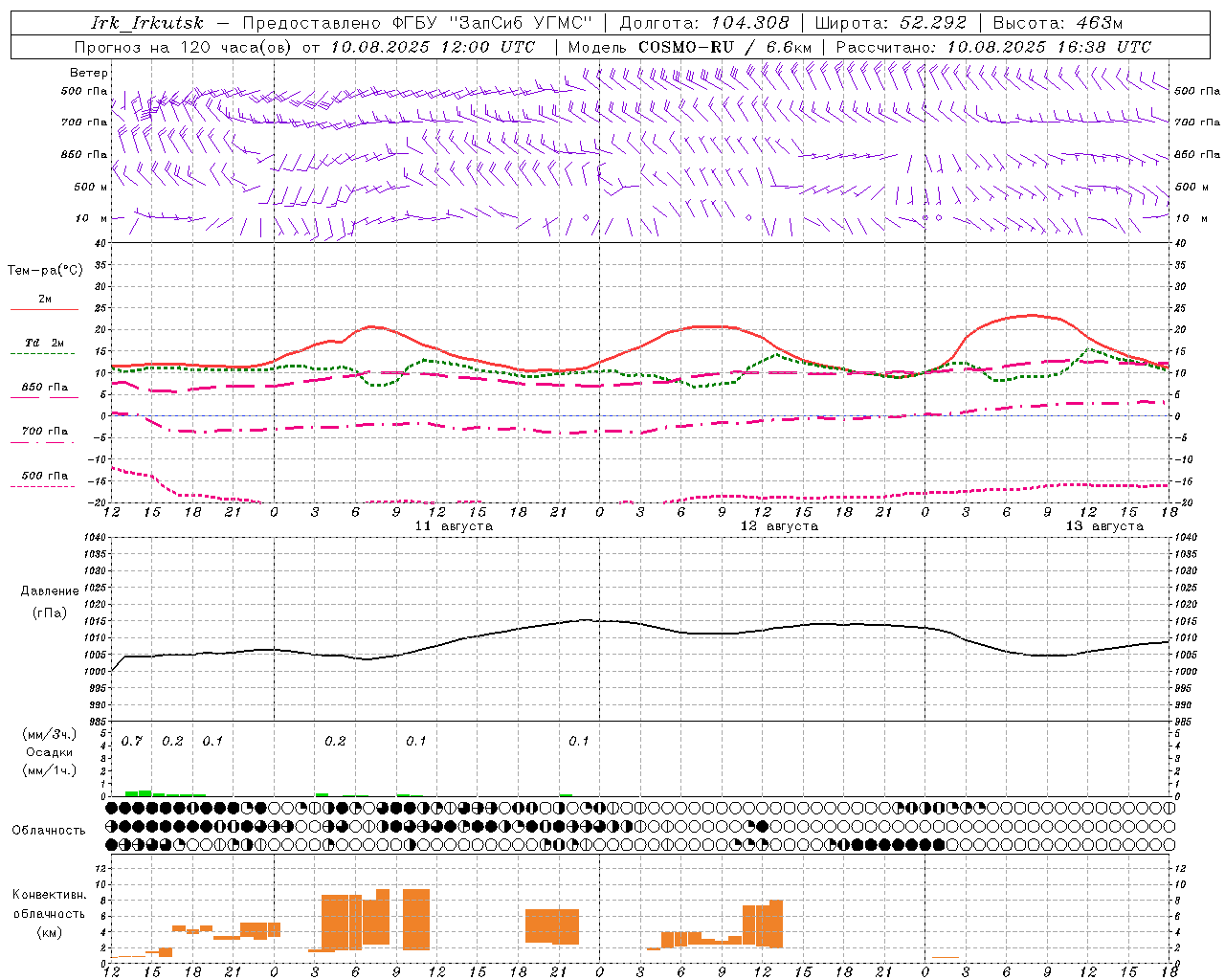1225x980 pixels.
Task: Click the (км) unit label
Action: coord(50,932)
